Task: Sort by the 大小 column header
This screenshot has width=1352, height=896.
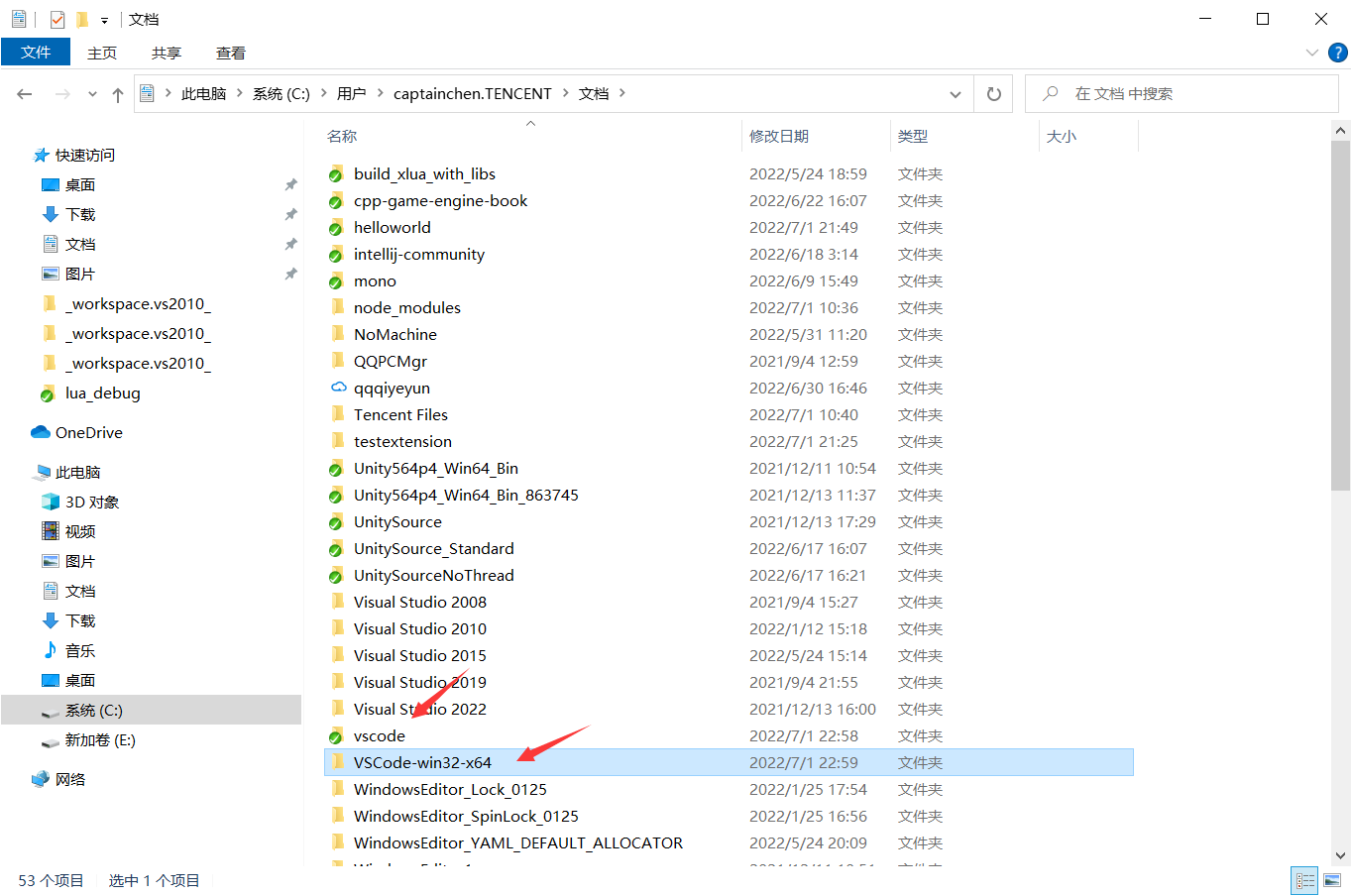Action: point(1062,136)
